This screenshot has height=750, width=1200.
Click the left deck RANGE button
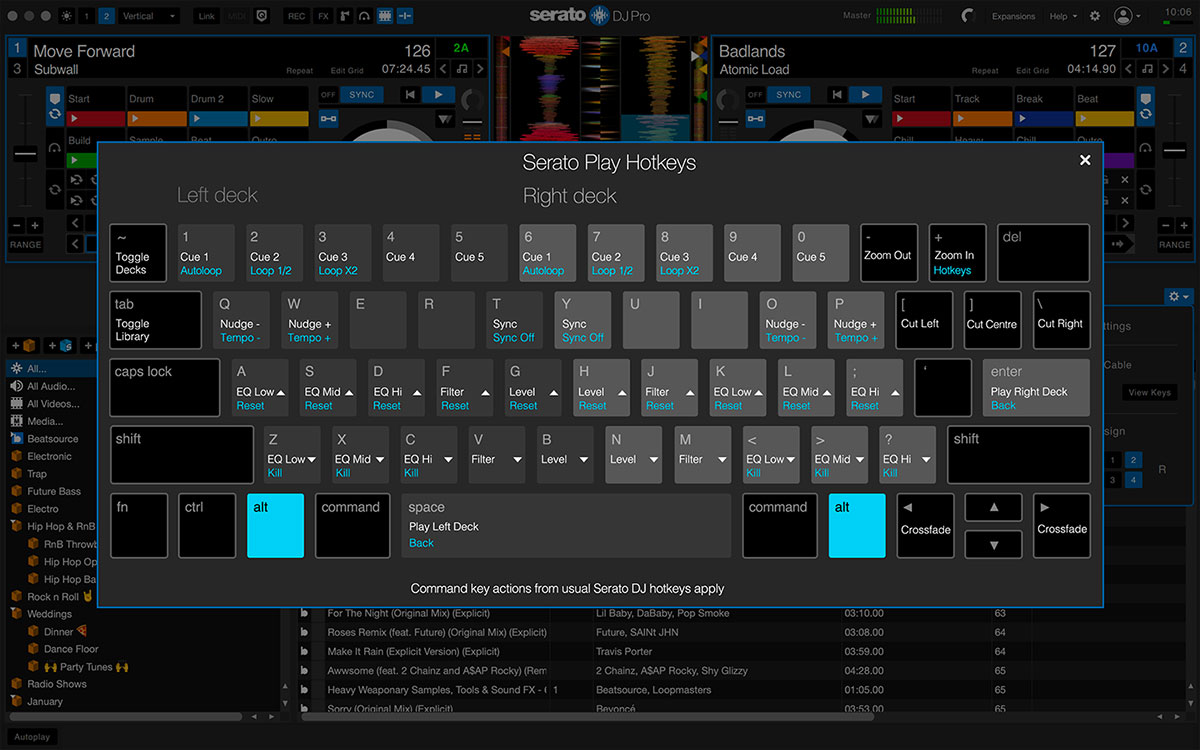click(26, 244)
